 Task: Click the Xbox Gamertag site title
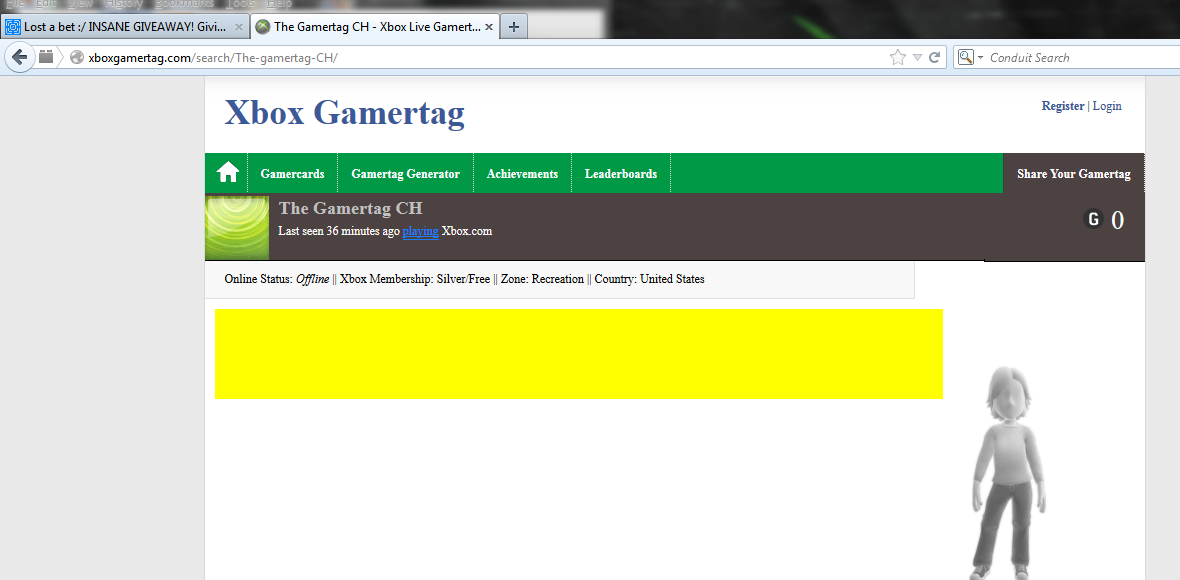click(345, 114)
